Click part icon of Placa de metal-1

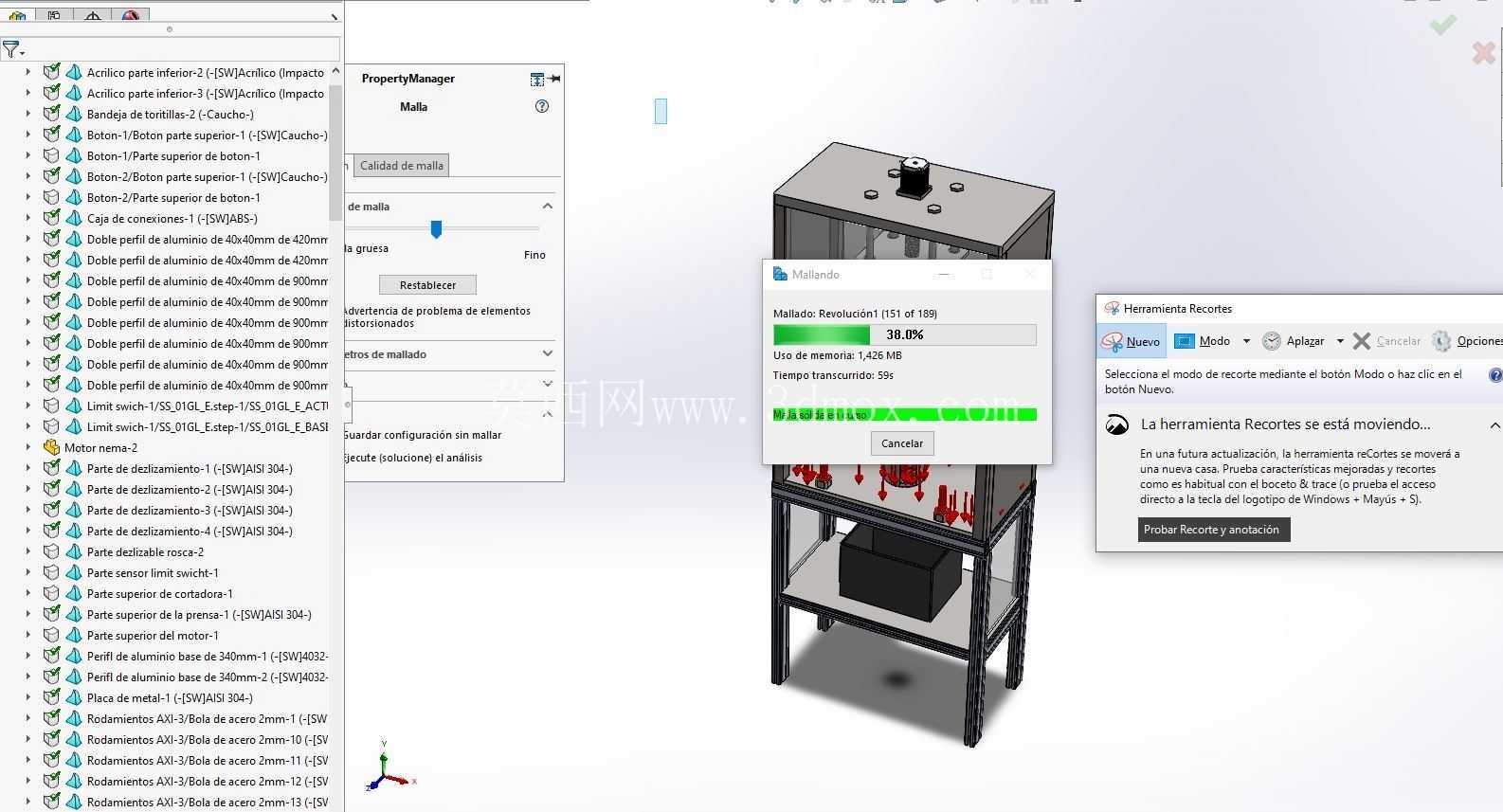(x=51, y=697)
